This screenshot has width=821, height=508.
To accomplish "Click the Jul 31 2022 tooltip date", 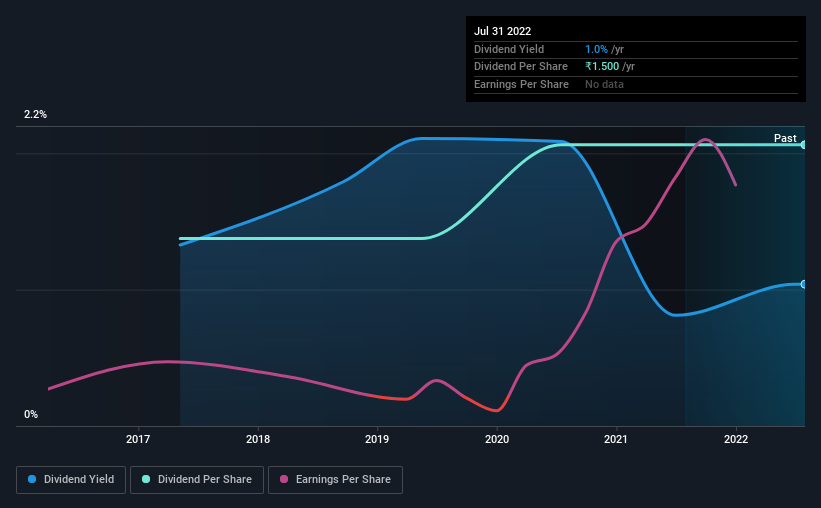I will click(503, 31).
